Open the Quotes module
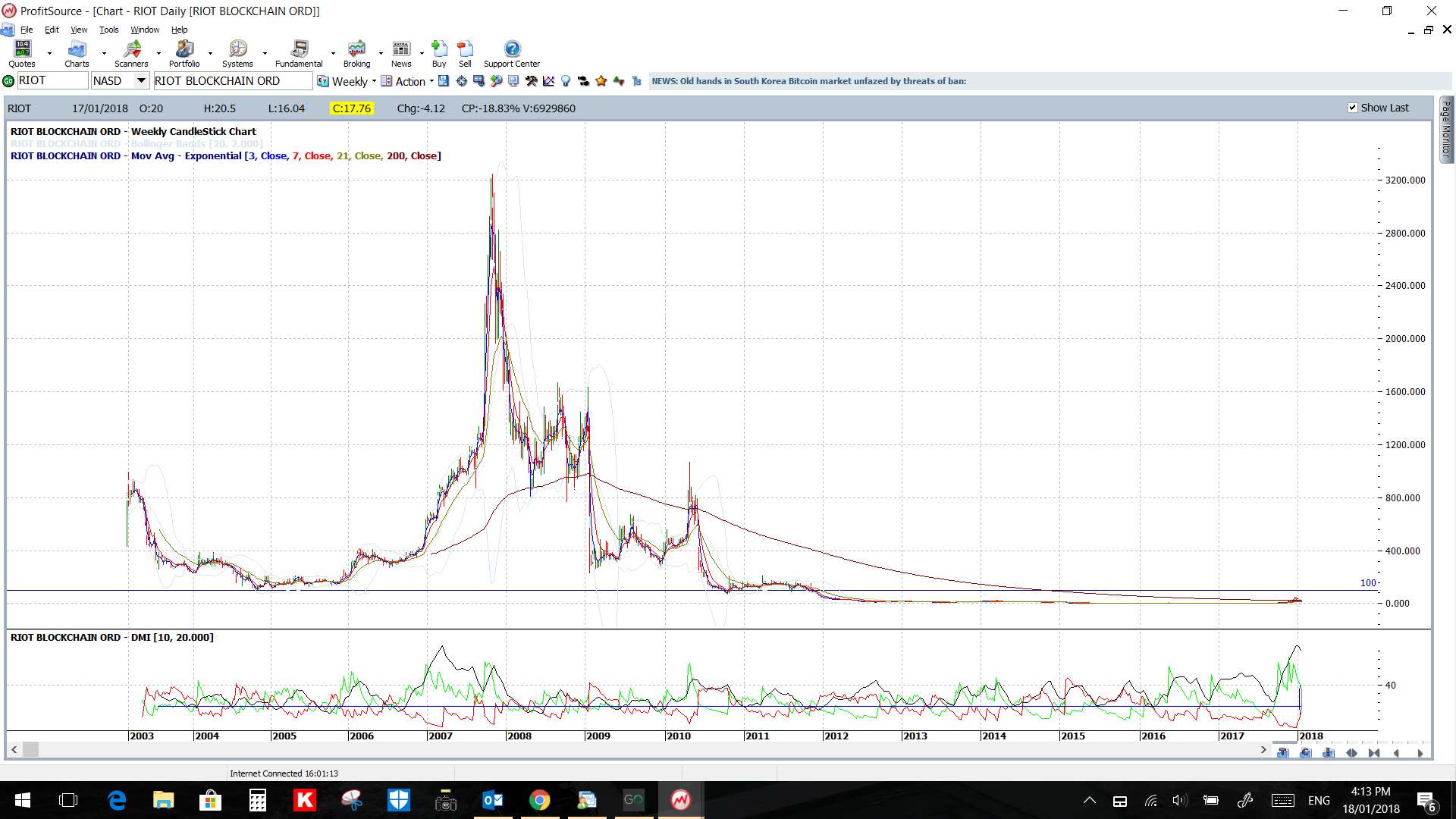 click(22, 54)
